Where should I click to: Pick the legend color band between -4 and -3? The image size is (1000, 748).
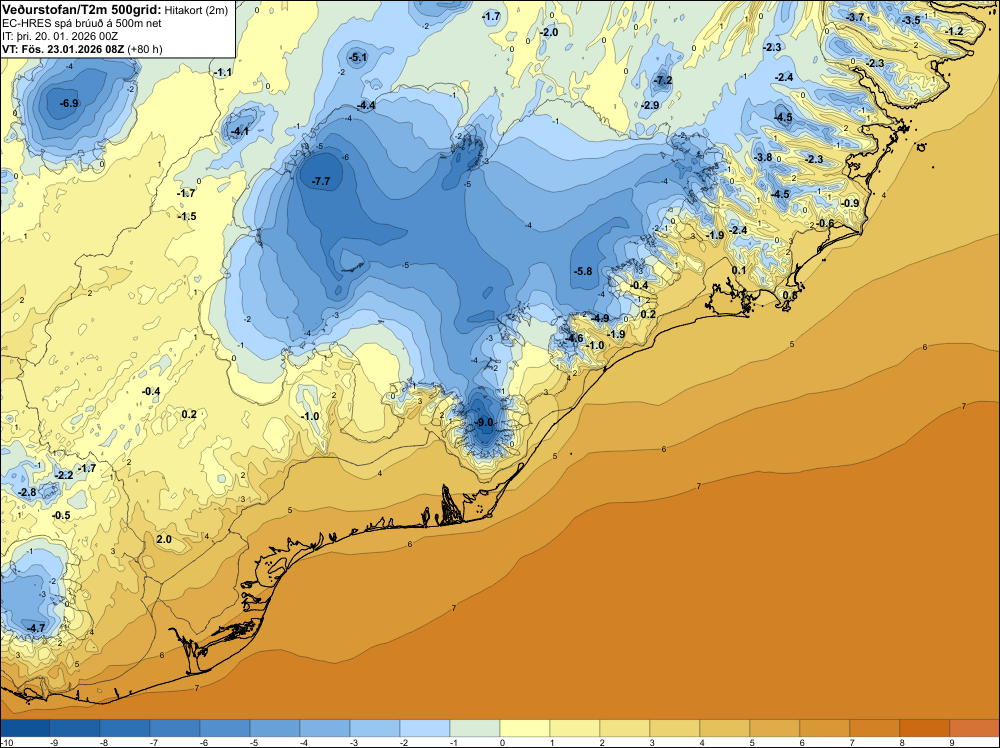coord(325,728)
